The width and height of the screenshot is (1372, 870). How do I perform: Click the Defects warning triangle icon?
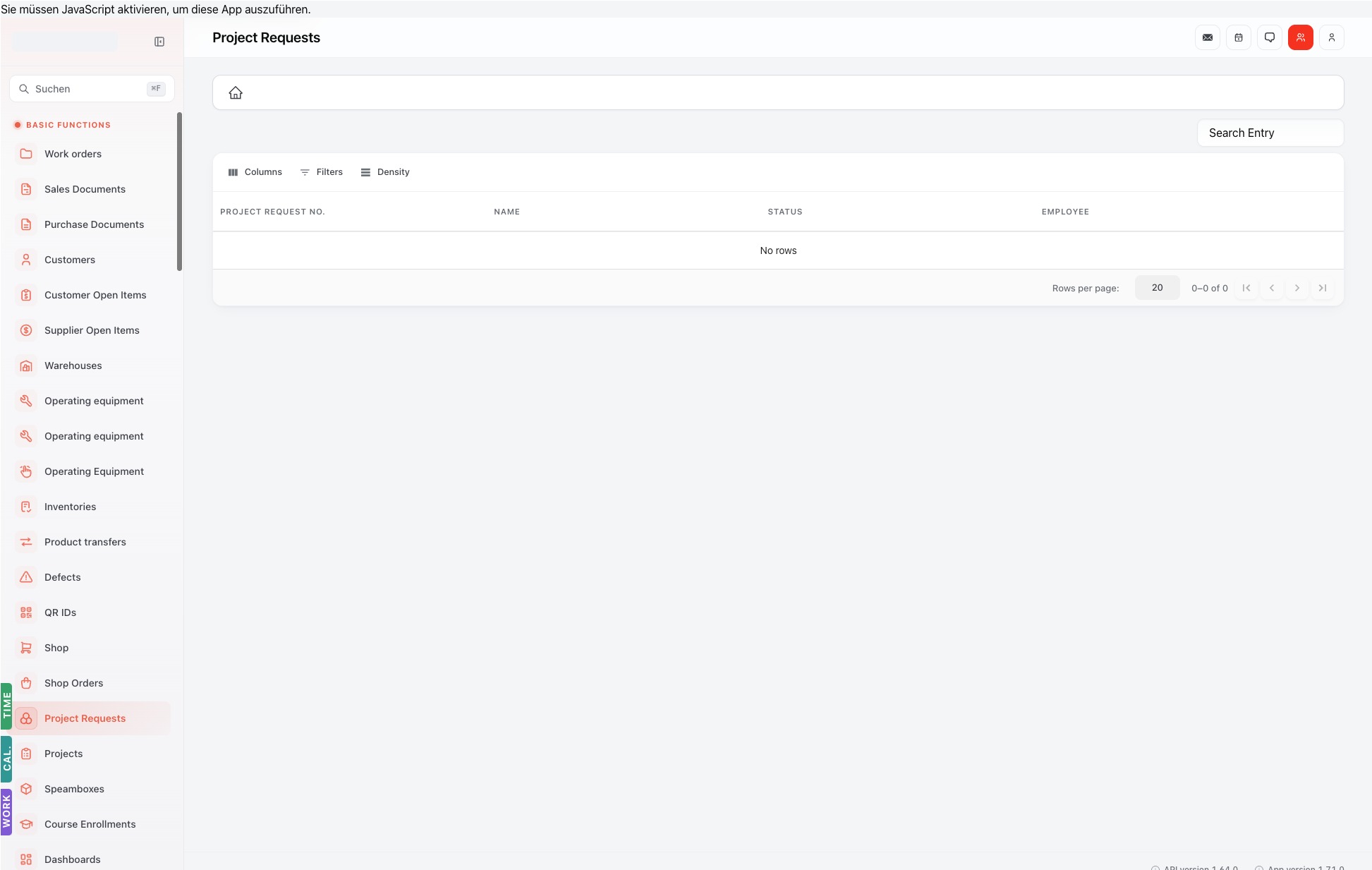tap(26, 577)
